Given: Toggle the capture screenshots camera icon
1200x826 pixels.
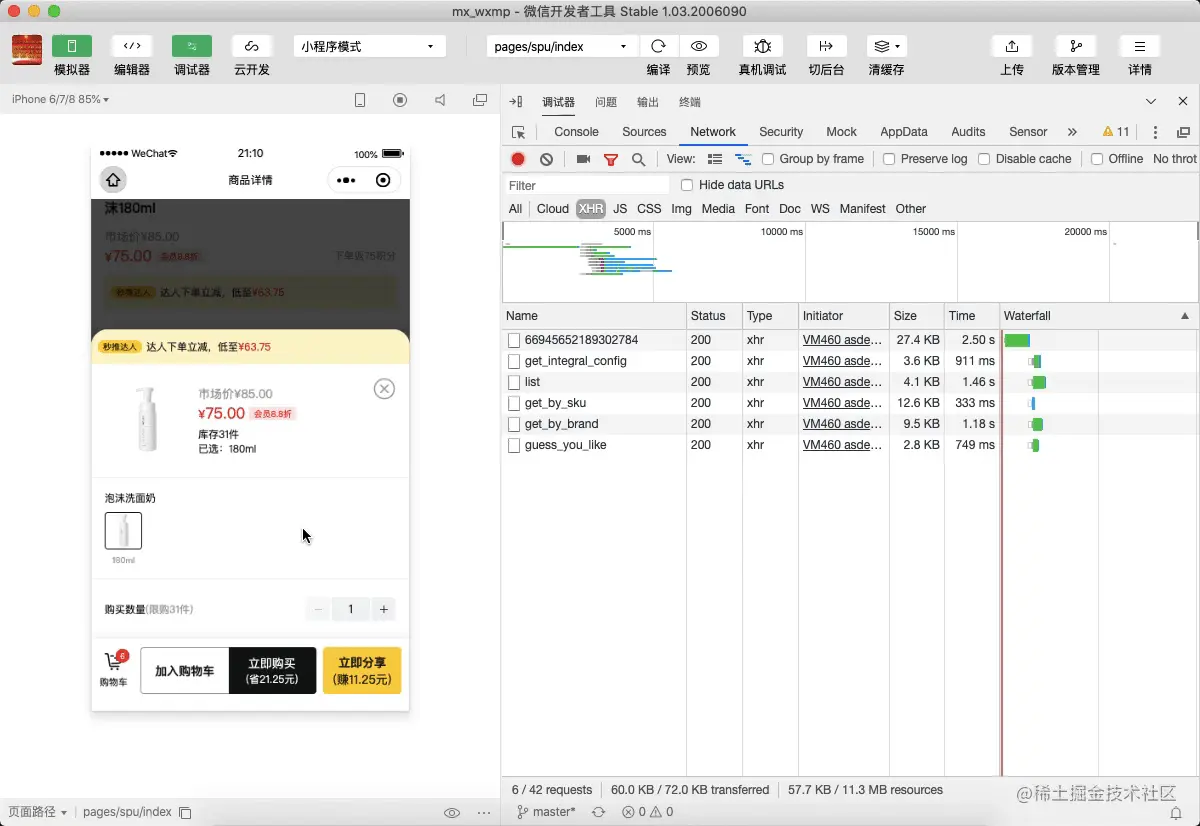Looking at the screenshot, I should (x=583, y=159).
